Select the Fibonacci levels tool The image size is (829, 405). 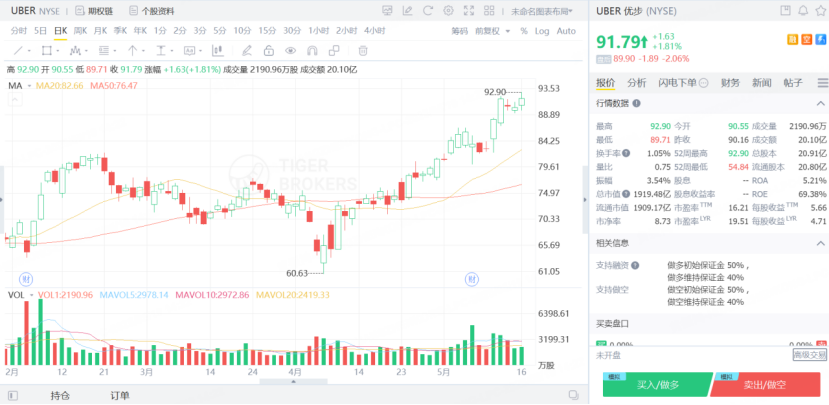click(104, 51)
